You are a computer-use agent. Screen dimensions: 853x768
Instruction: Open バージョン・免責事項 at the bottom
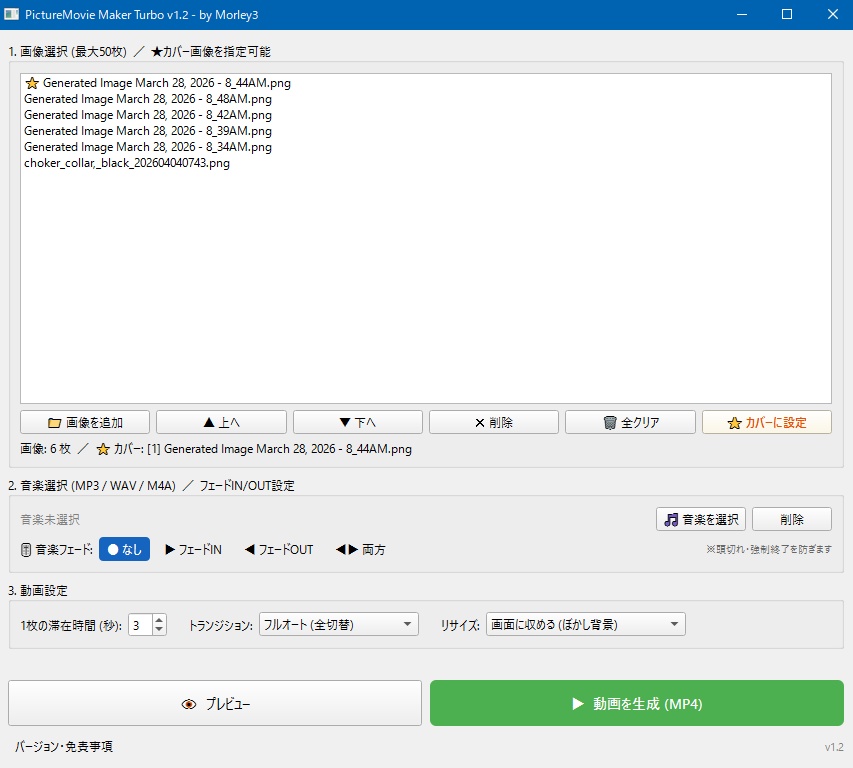click(x=65, y=746)
